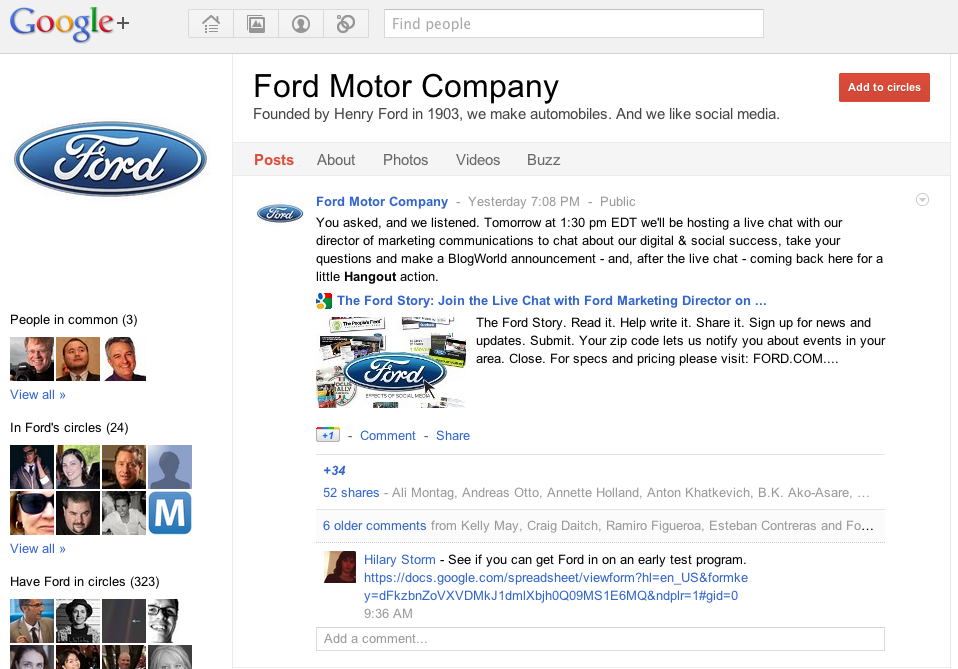Click Ford oval avatar beside the post
Screen dimensions: 958x669
(x=280, y=213)
